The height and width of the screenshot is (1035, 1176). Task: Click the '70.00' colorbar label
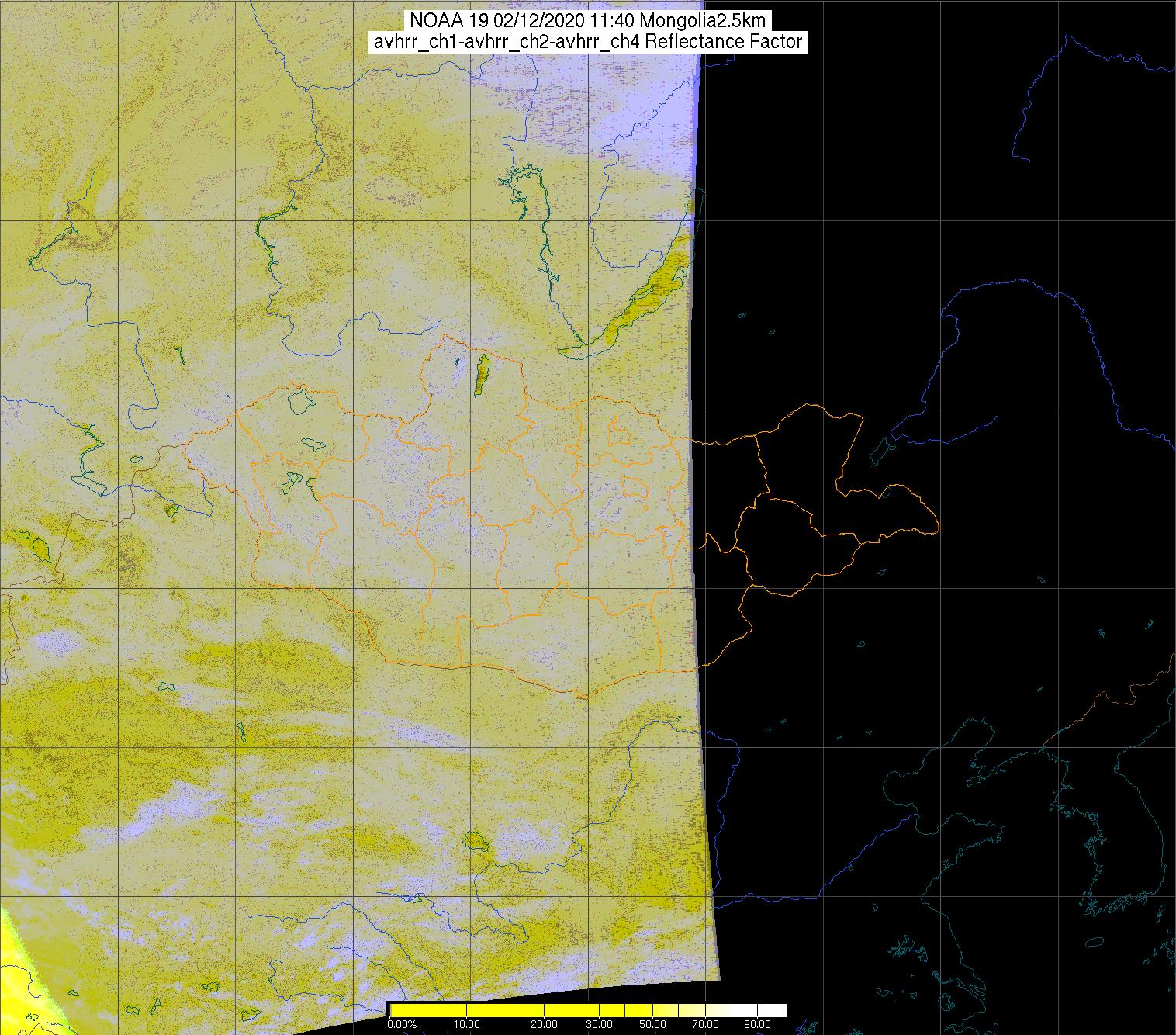coord(705,1024)
